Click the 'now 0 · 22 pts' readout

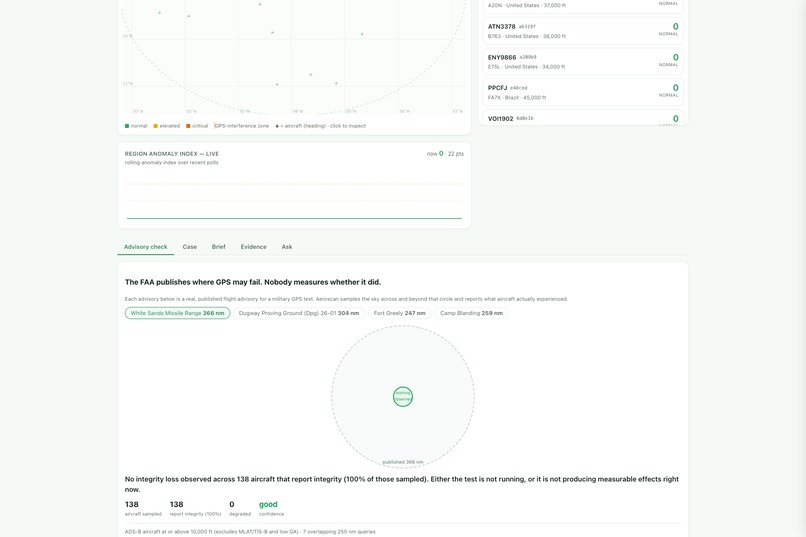click(x=445, y=154)
